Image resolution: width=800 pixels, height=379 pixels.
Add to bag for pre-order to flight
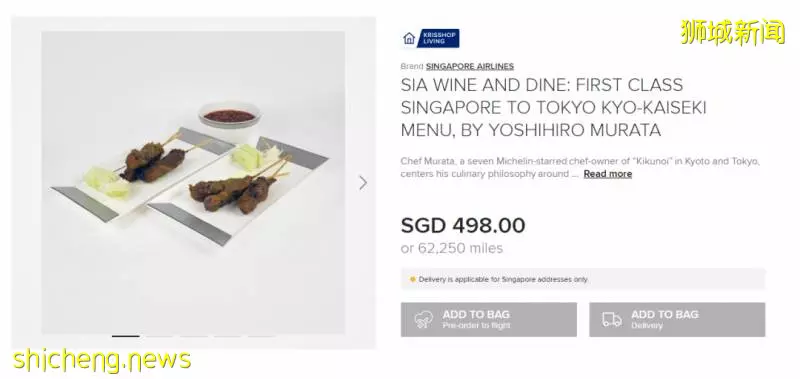[x=489, y=320]
